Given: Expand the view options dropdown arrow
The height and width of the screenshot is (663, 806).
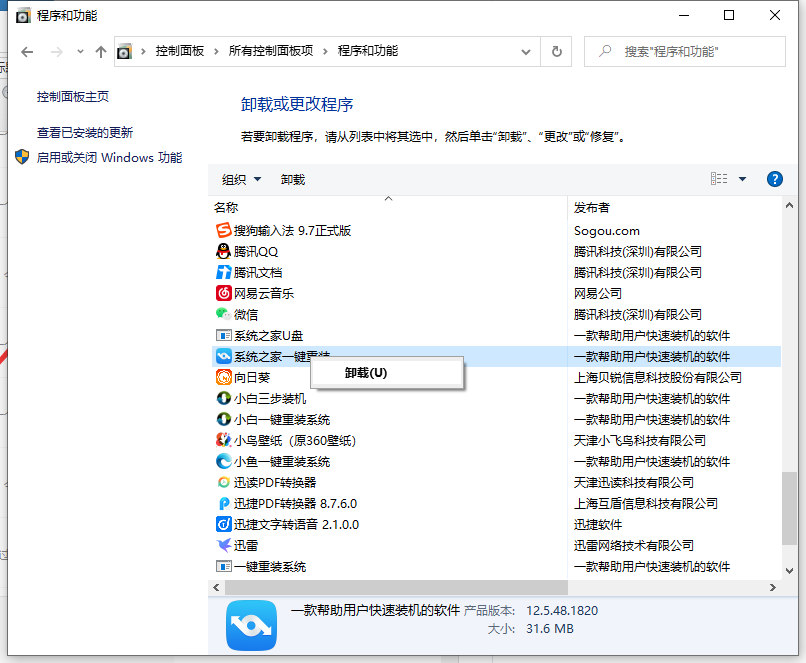Looking at the screenshot, I should tap(742, 180).
